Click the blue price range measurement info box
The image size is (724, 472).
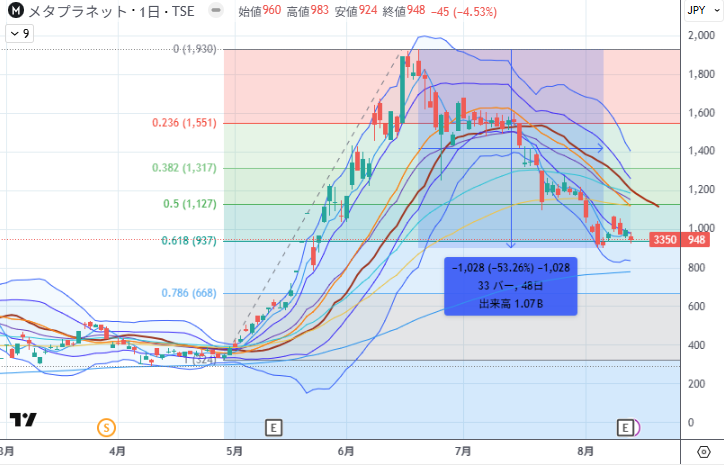pyautogui.click(x=511, y=287)
